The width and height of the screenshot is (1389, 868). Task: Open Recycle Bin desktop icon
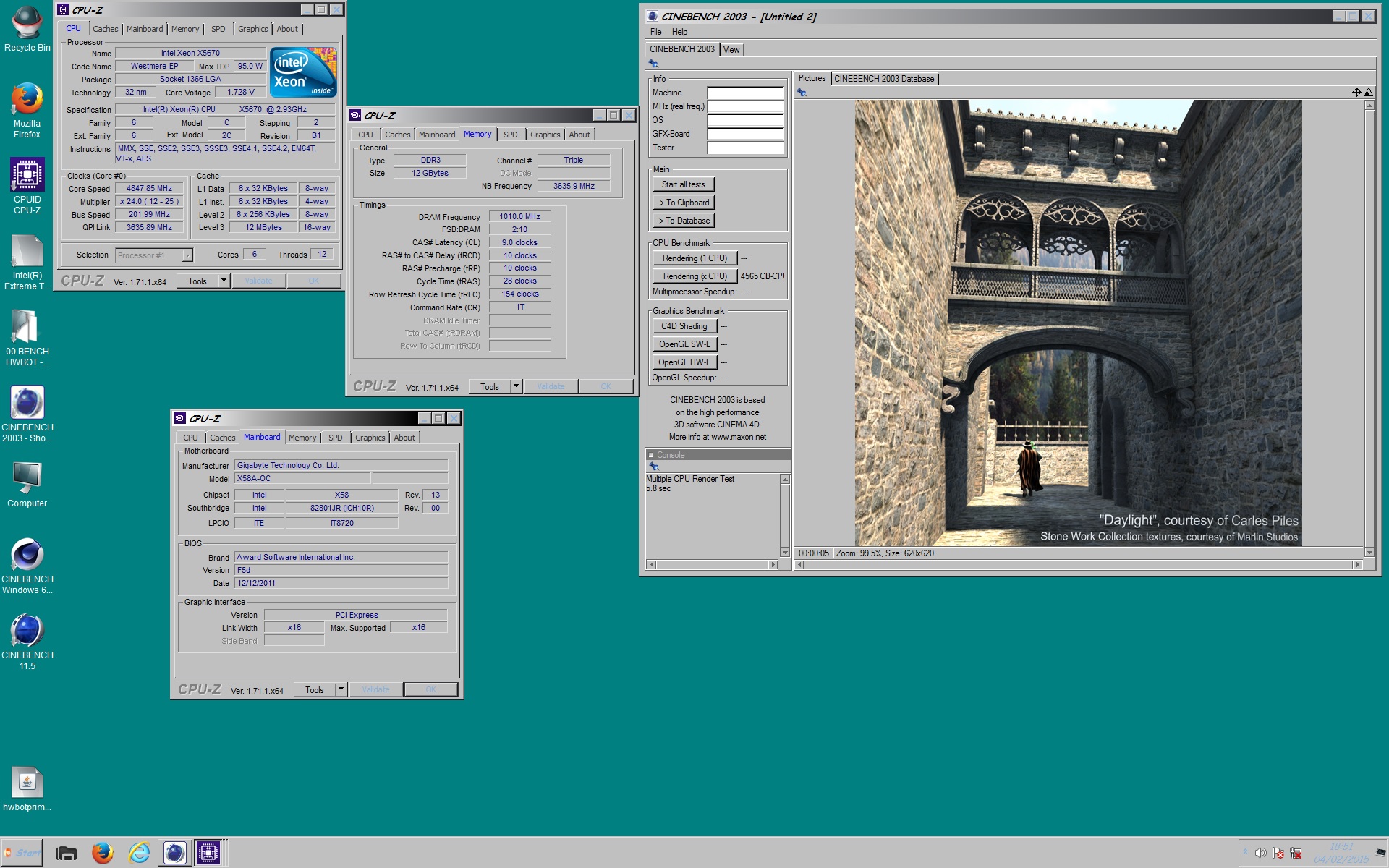tap(27, 29)
